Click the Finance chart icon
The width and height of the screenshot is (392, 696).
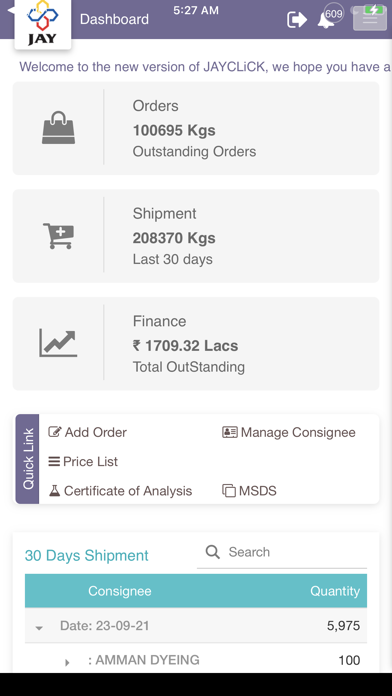[58, 343]
